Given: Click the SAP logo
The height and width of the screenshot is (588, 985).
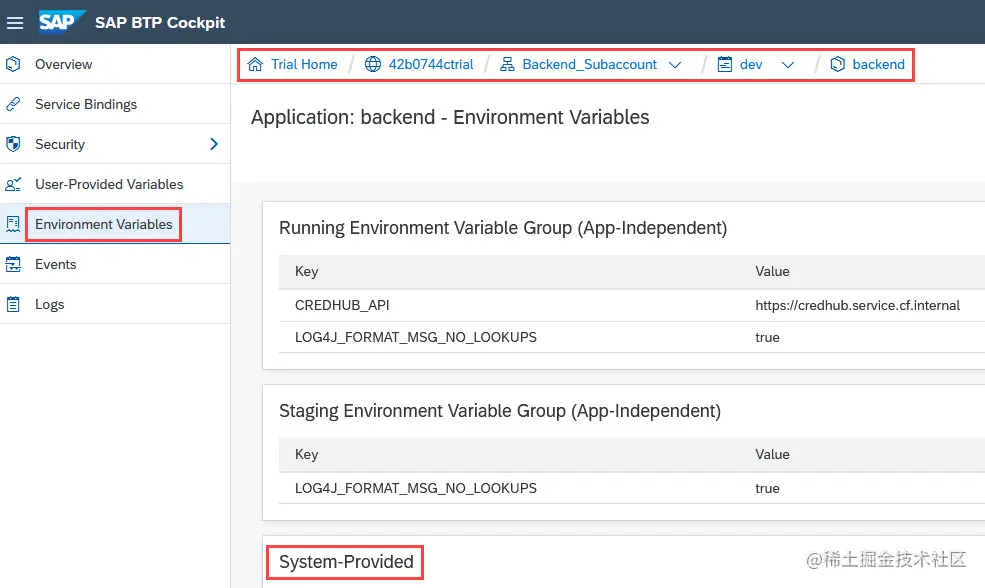Looking at the screenshot, I should (61, 22).
